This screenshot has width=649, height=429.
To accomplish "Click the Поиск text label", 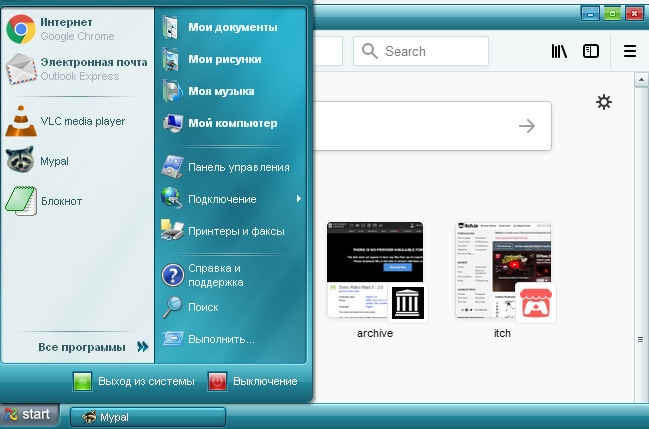I will pos(203,307).
